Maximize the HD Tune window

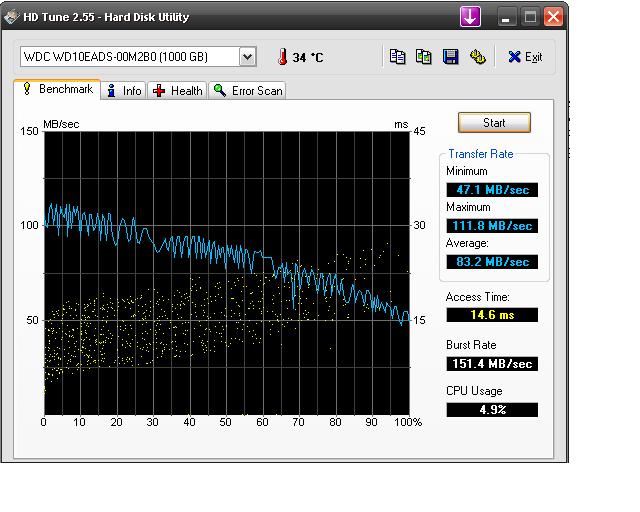coord(530,17)
